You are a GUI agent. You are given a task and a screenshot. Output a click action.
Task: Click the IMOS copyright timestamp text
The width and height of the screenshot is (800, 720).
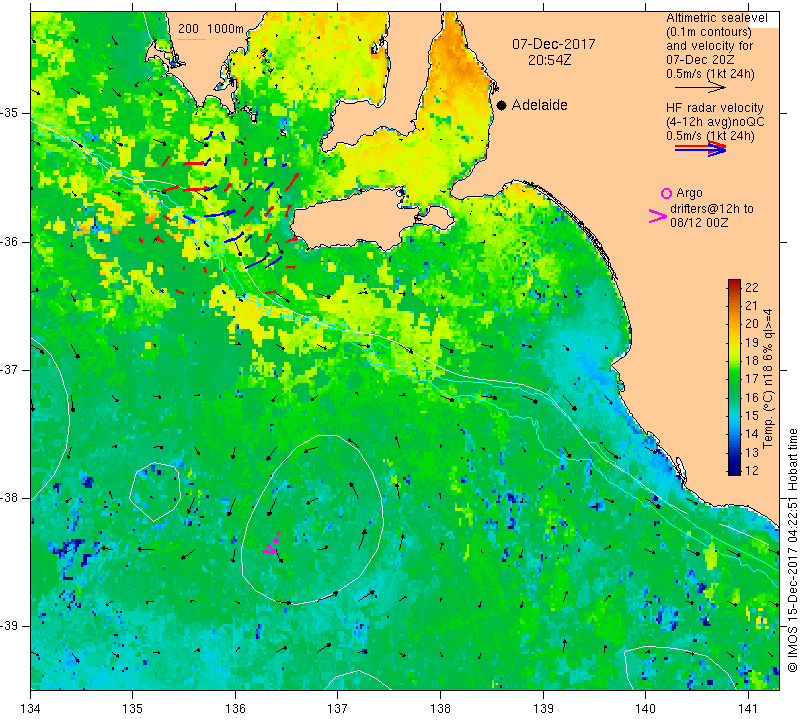pos(792,550)
